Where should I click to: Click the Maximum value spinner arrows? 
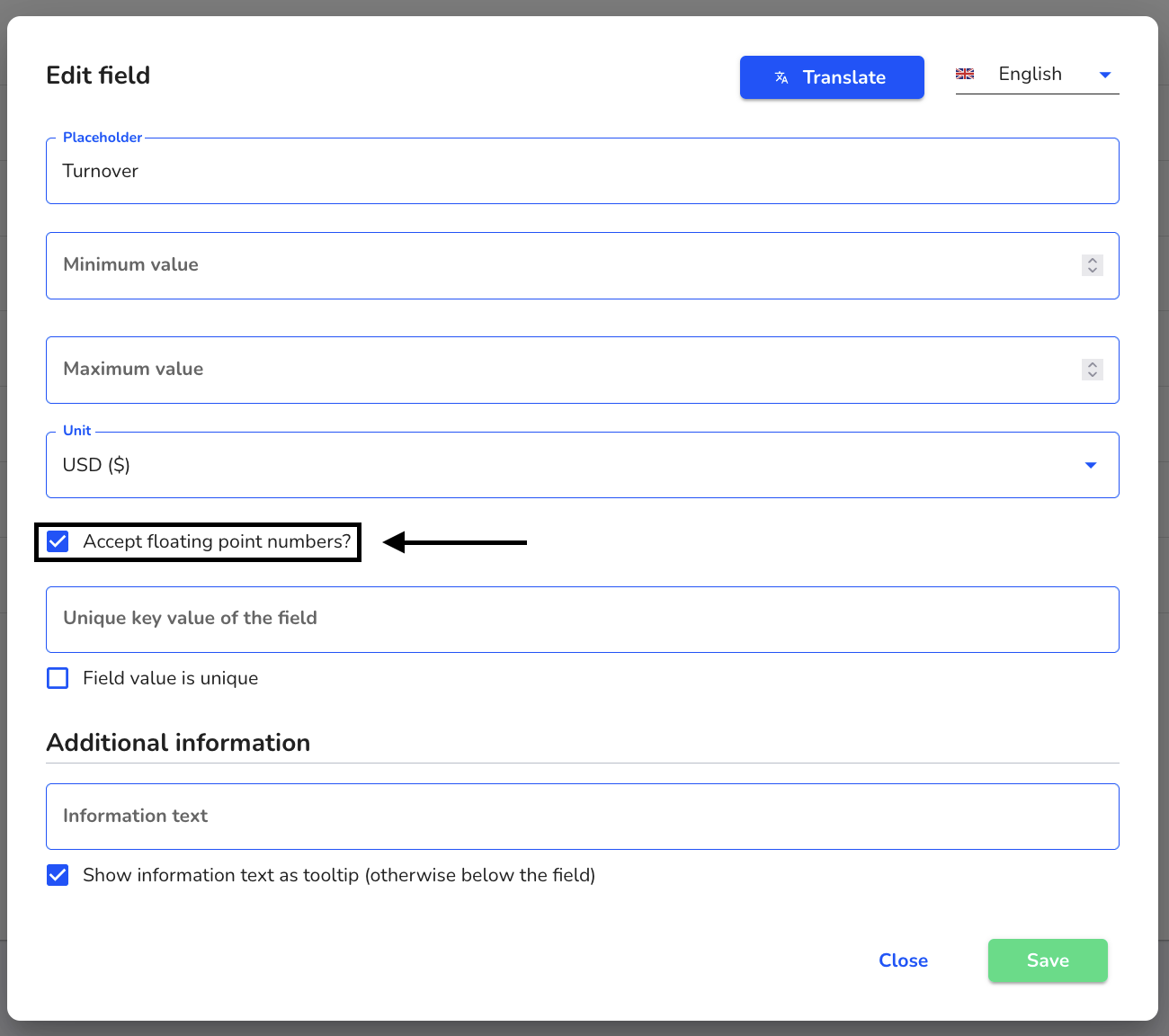(1093, 370)
